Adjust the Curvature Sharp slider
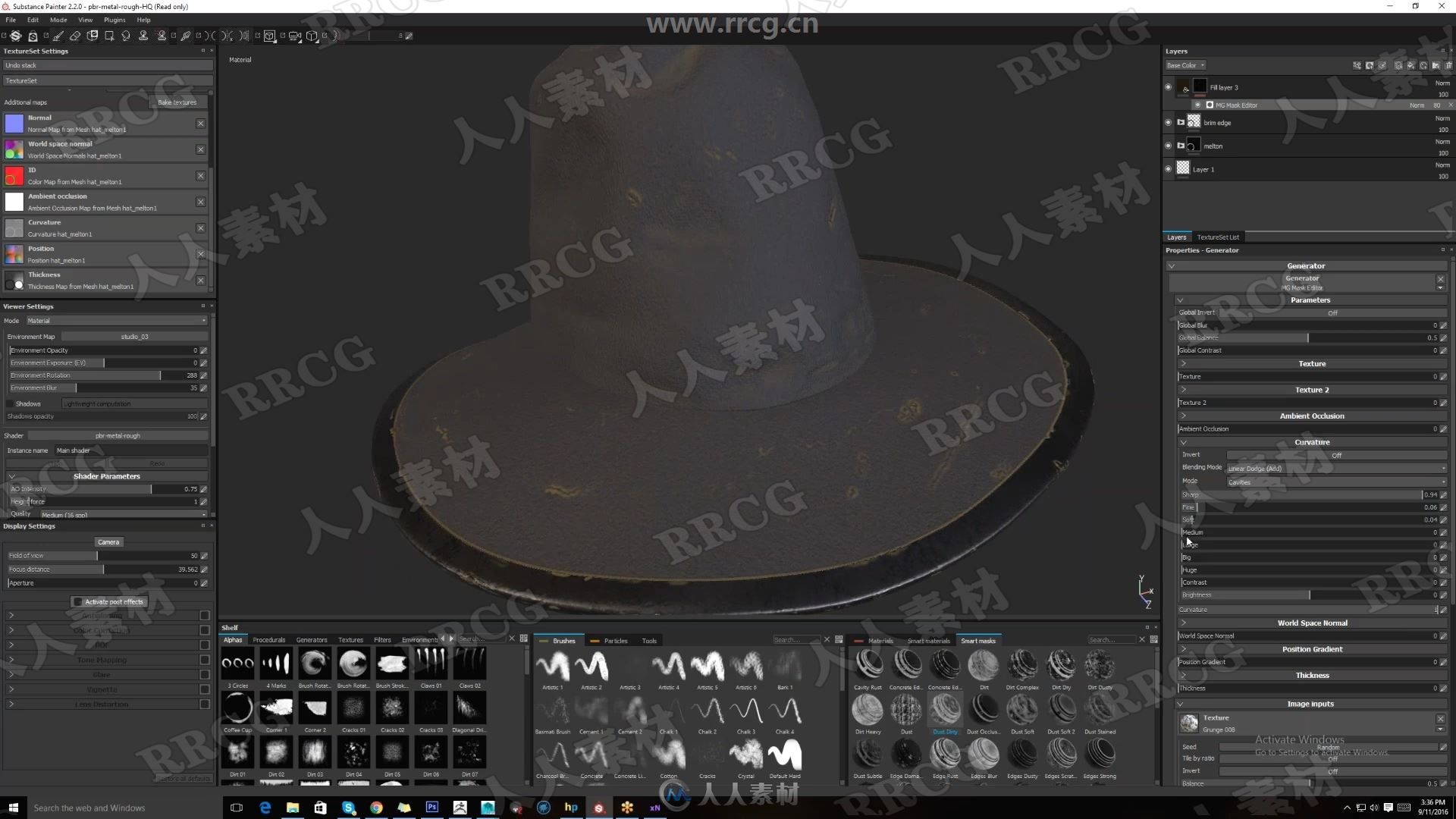 [1310, 494]
